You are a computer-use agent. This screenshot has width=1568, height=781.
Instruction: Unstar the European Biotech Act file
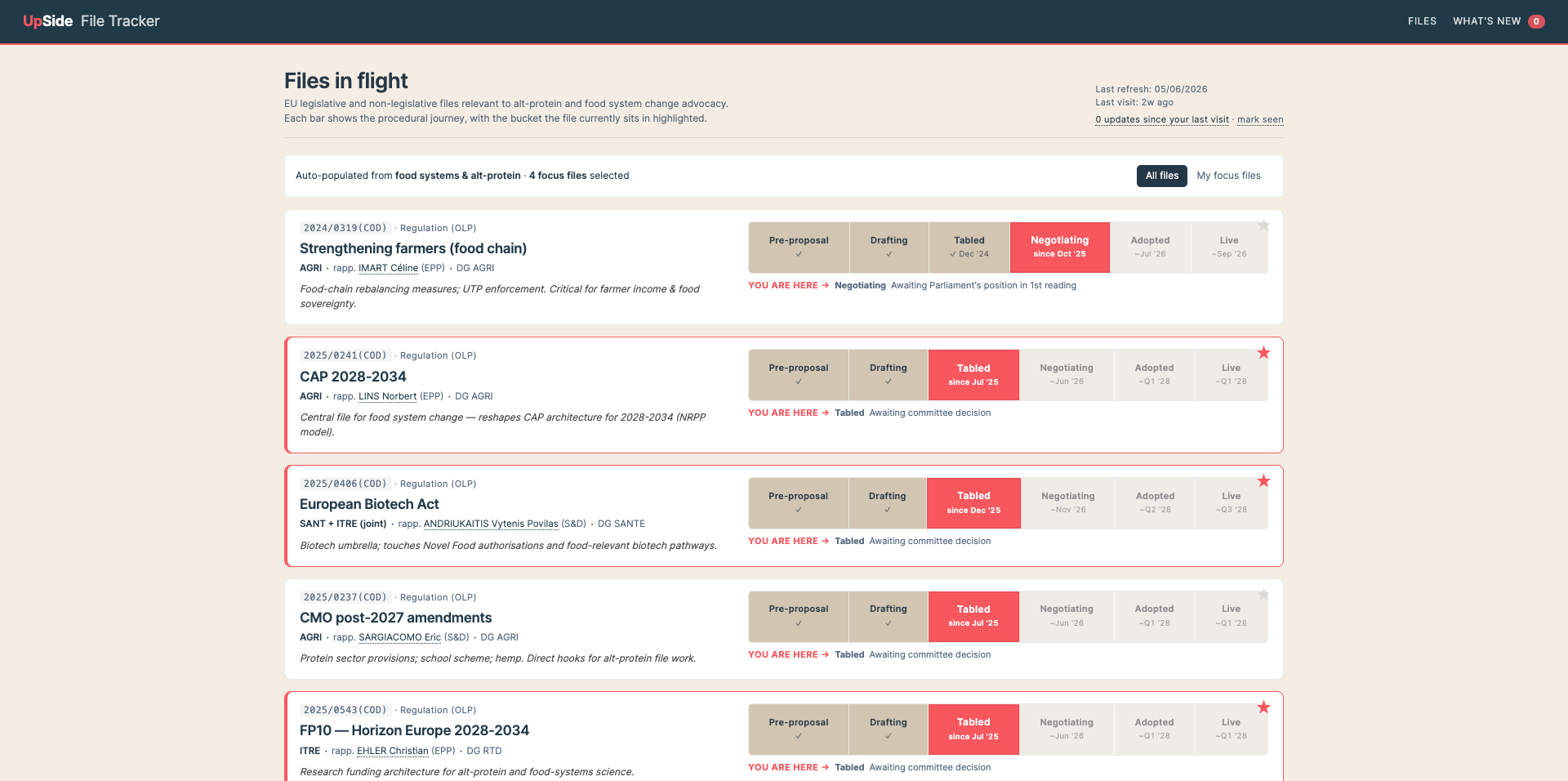click(x=1263, y=481)
